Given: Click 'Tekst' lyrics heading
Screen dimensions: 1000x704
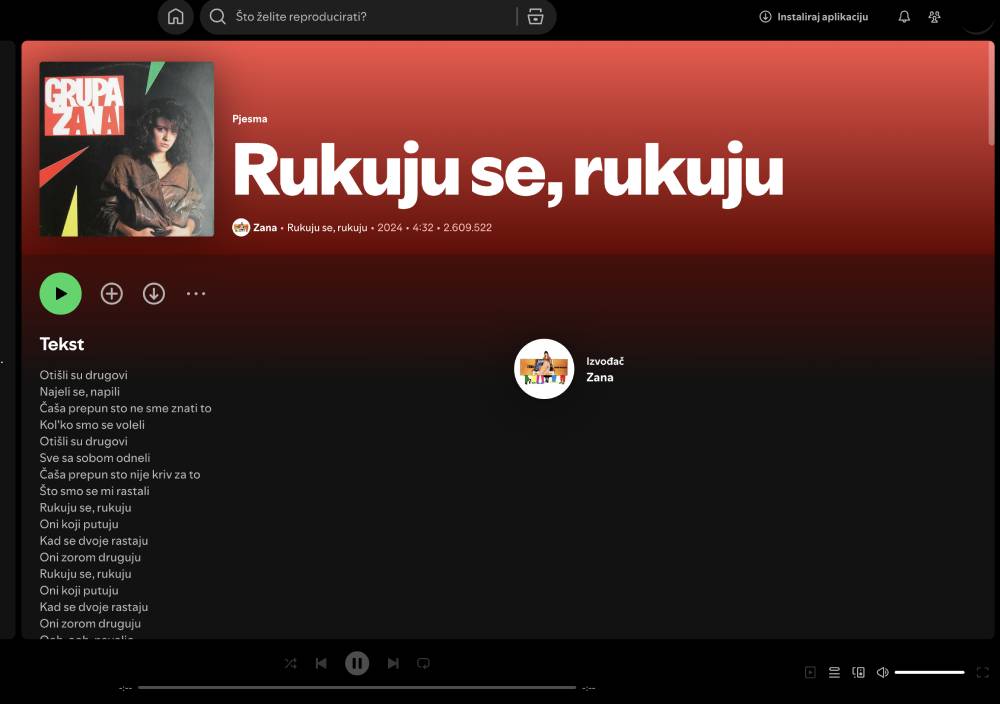Looking at the screenshot, I should pyautogui.click(x=62, y=344).
